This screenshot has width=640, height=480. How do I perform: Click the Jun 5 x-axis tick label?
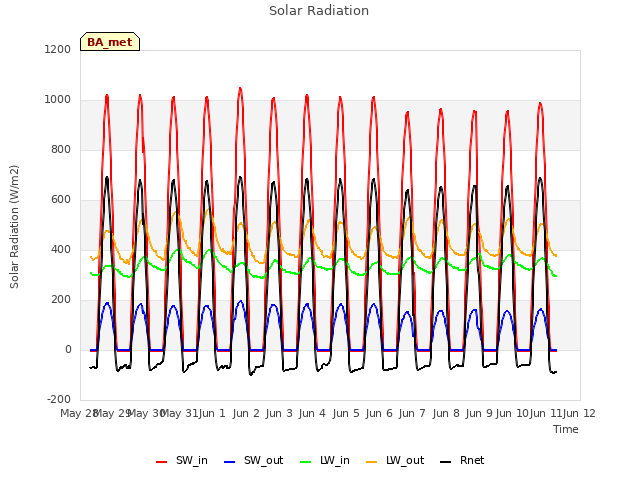(x=346, y=413)
